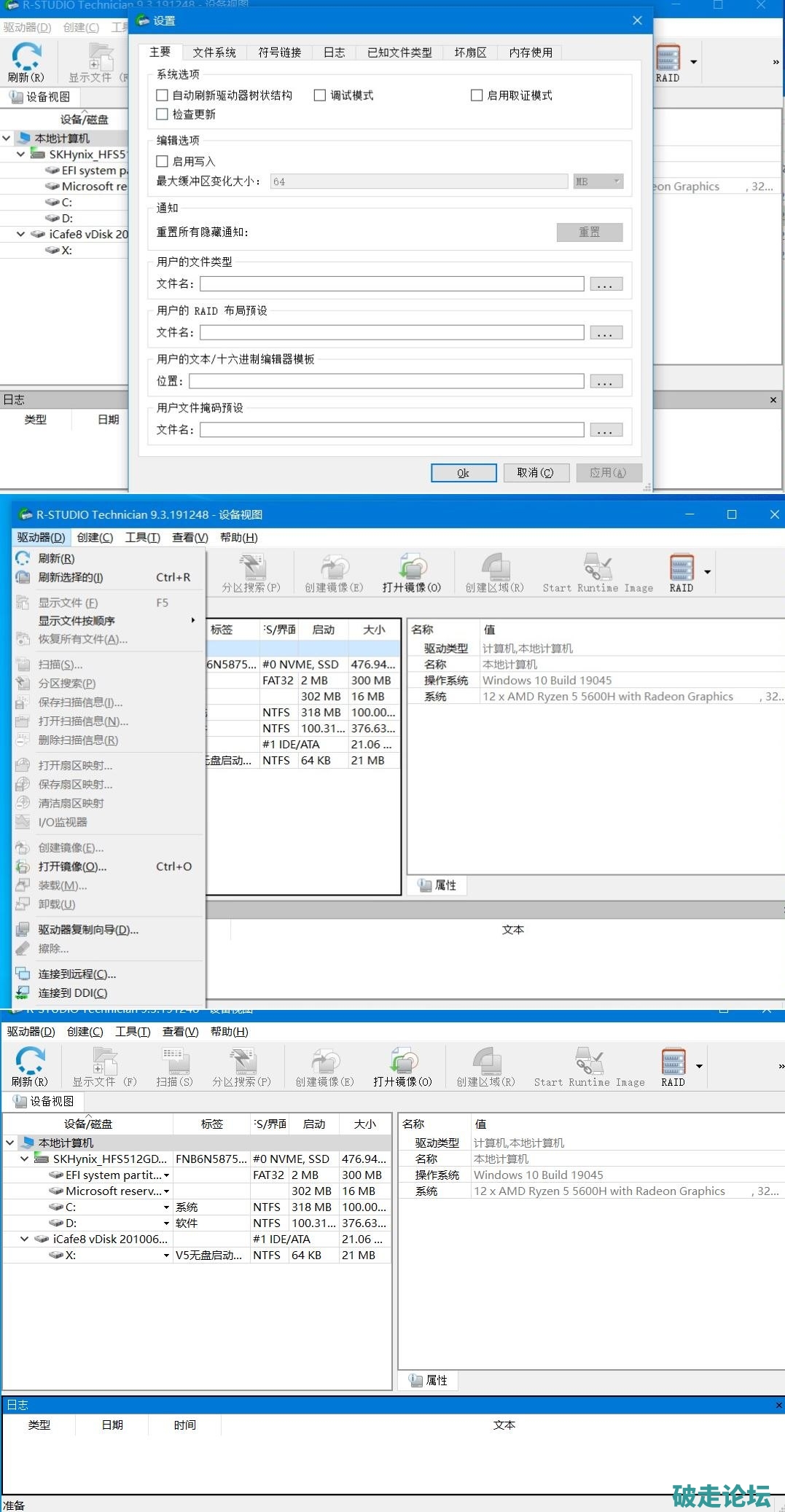Click 创建镜像(E) toolbar icon in bottom window
Image resolution: width=785 pixels, height=1512 pixels.
pyautogui.click(x=324, y=1066)
